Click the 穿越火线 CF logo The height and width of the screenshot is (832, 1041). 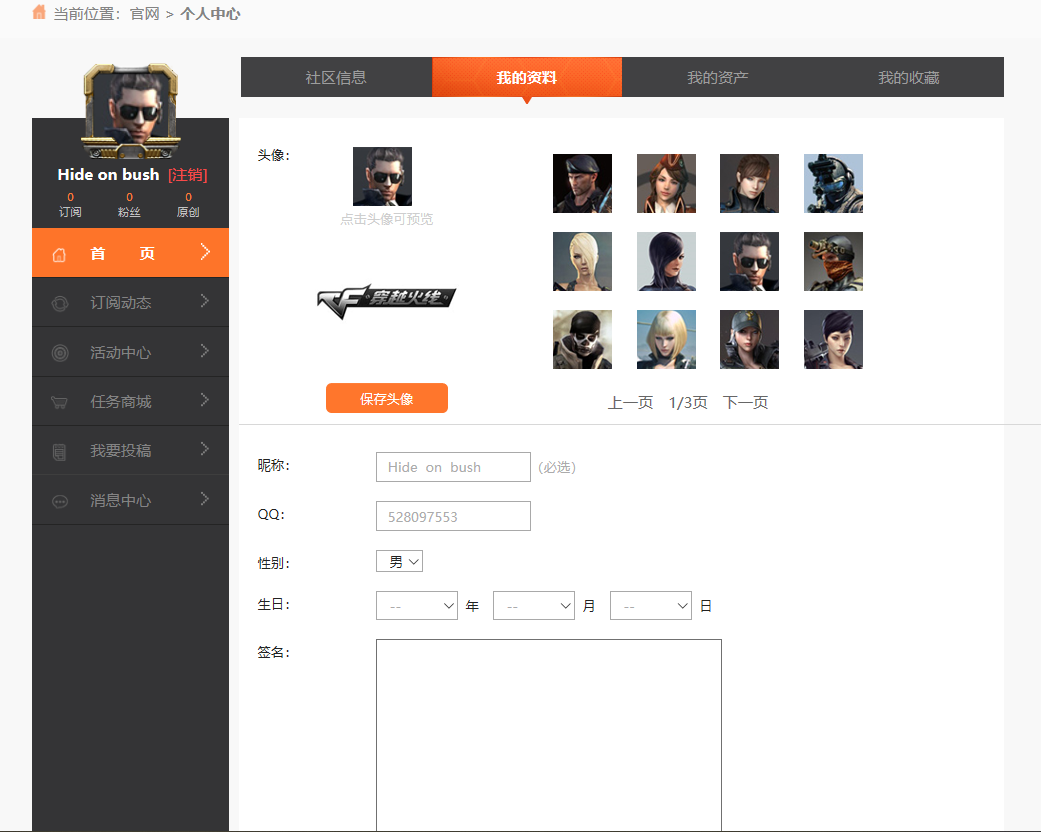coord(386,301)
